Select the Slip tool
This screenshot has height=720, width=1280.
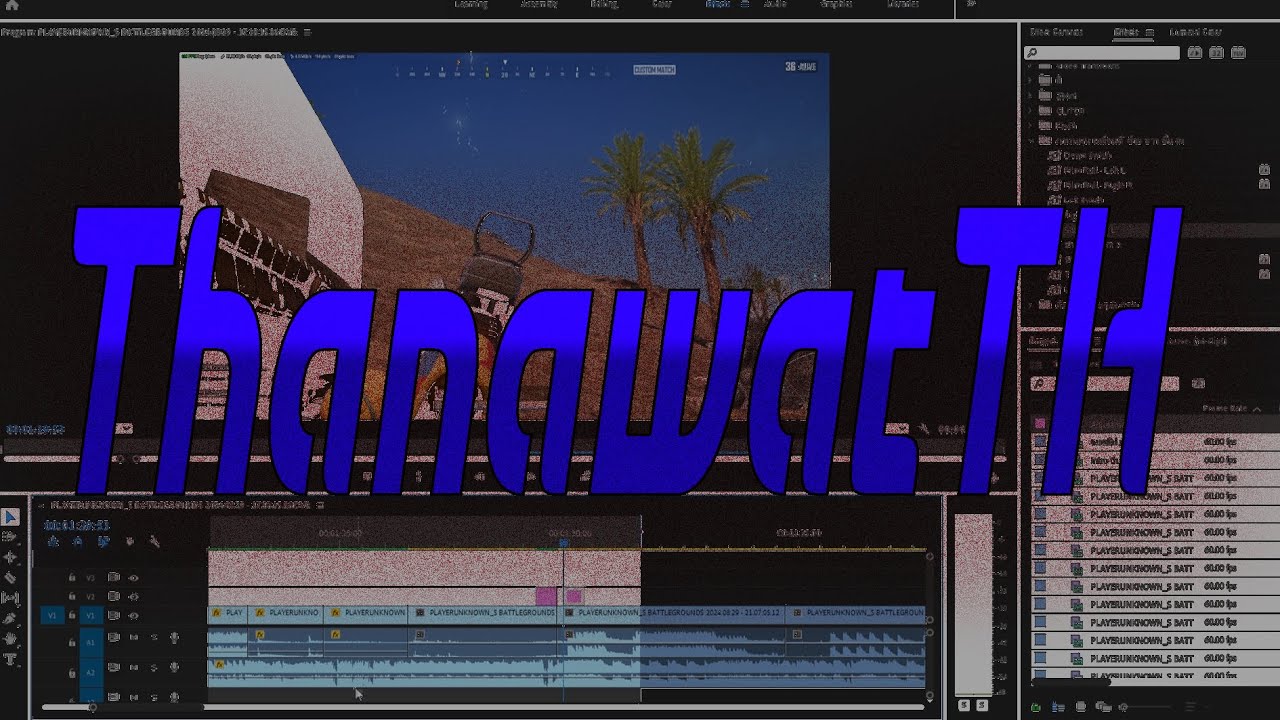point(10,598)
